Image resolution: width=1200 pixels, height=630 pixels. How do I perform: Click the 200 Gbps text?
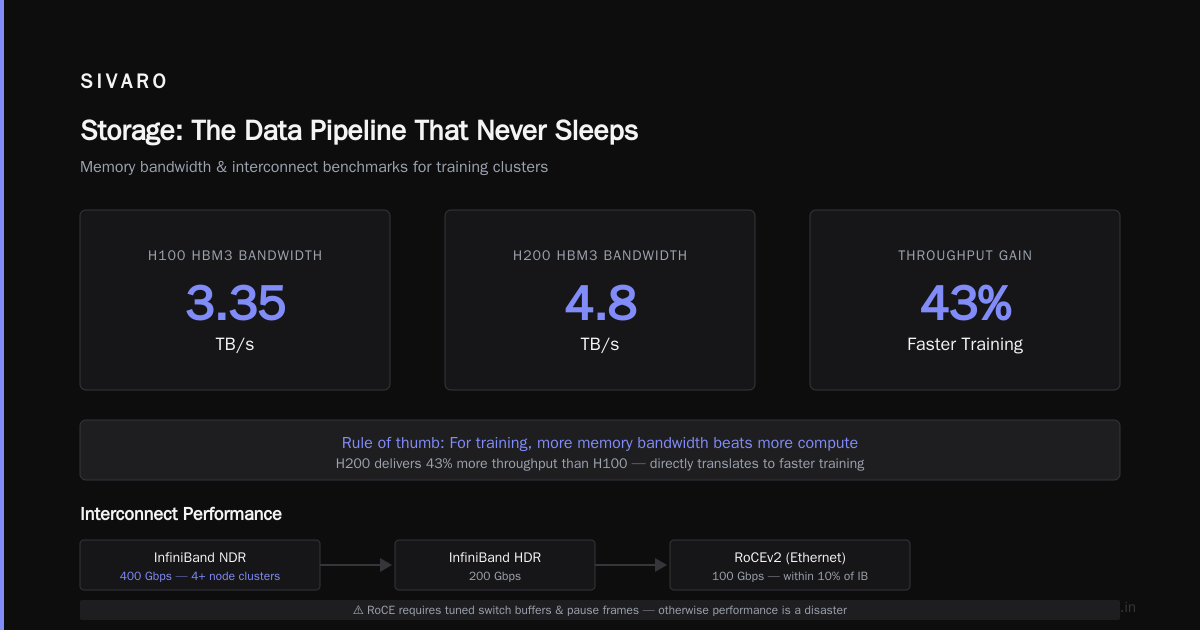(x=495, y=576)
